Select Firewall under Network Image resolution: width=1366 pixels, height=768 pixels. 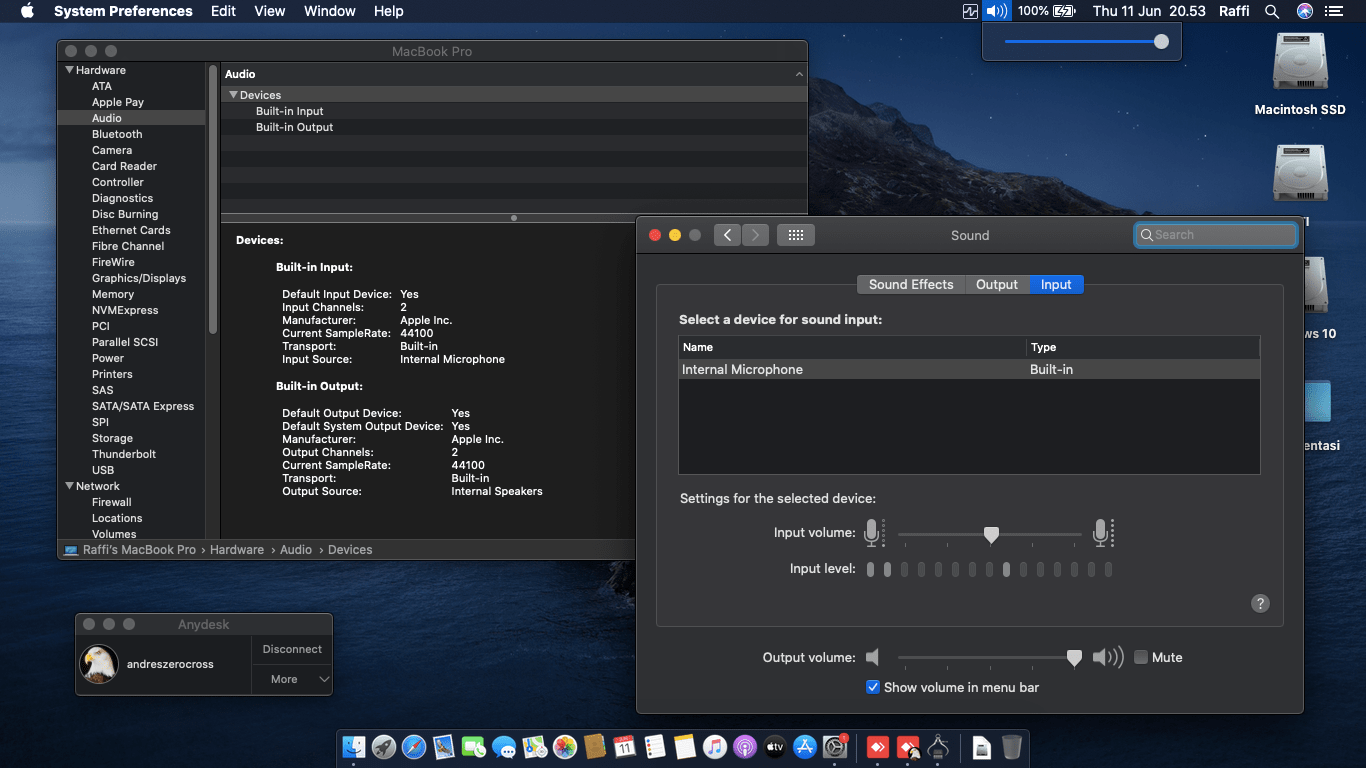click(112, 502)
